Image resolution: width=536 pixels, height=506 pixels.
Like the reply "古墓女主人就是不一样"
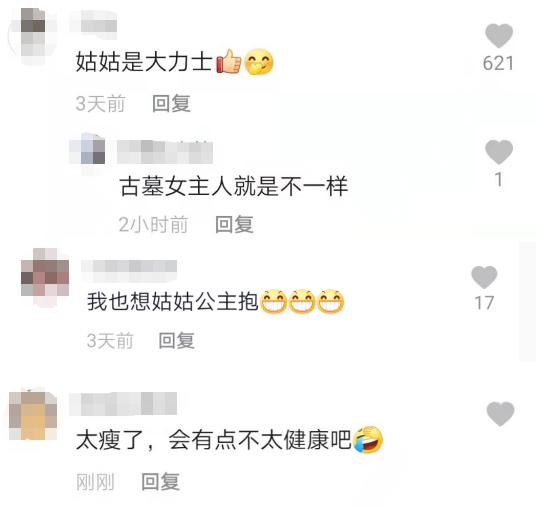tap(499, 152)
